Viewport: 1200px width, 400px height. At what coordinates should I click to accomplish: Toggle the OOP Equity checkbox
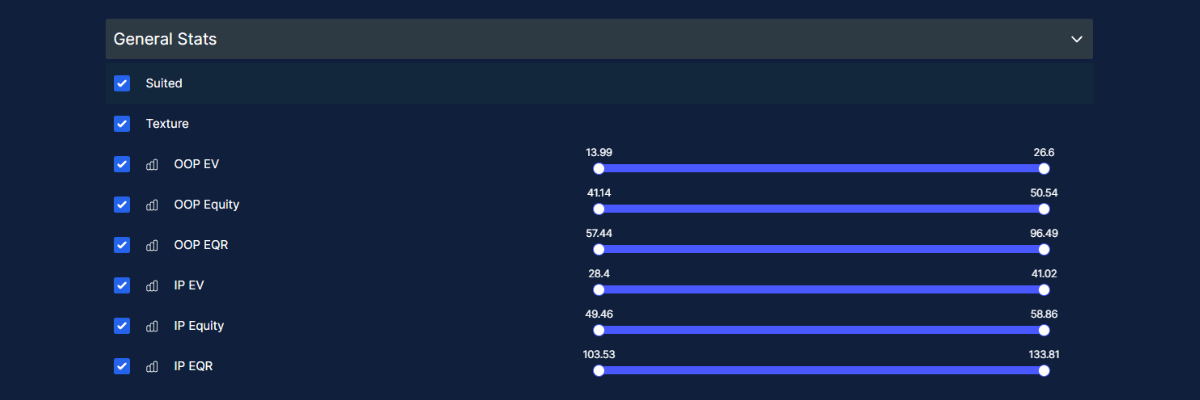[x=122, y=205]
